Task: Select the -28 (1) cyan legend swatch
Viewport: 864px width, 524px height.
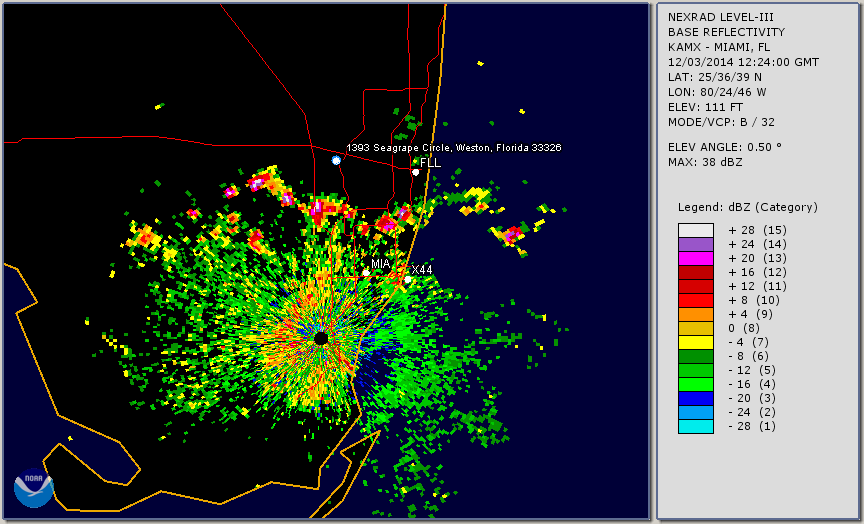Action: [x=695, y=426]
